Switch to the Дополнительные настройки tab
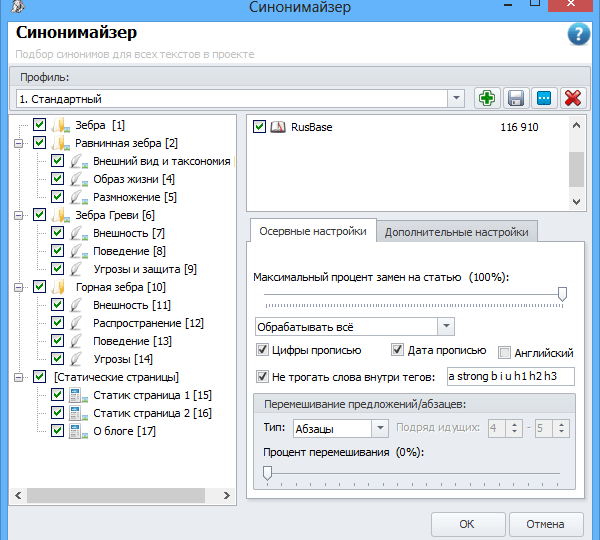 (456, 232)
